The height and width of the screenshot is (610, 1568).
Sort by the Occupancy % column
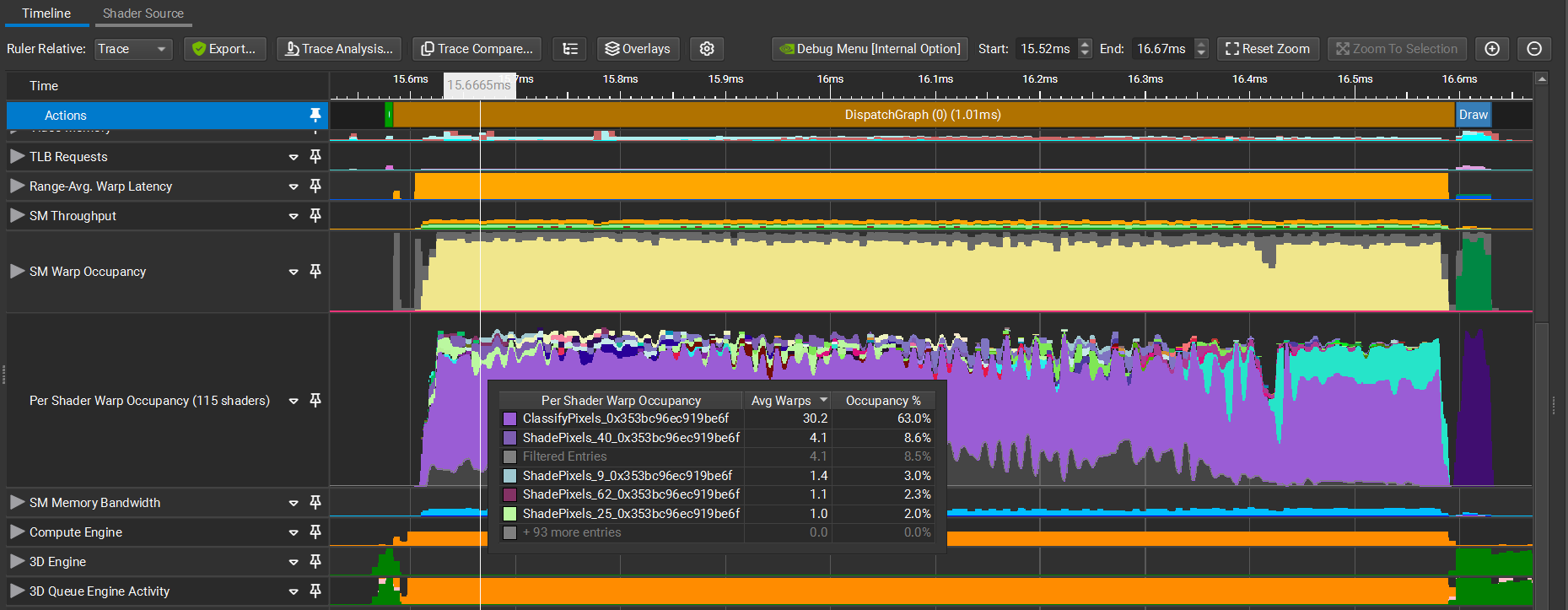coord(883,400)
